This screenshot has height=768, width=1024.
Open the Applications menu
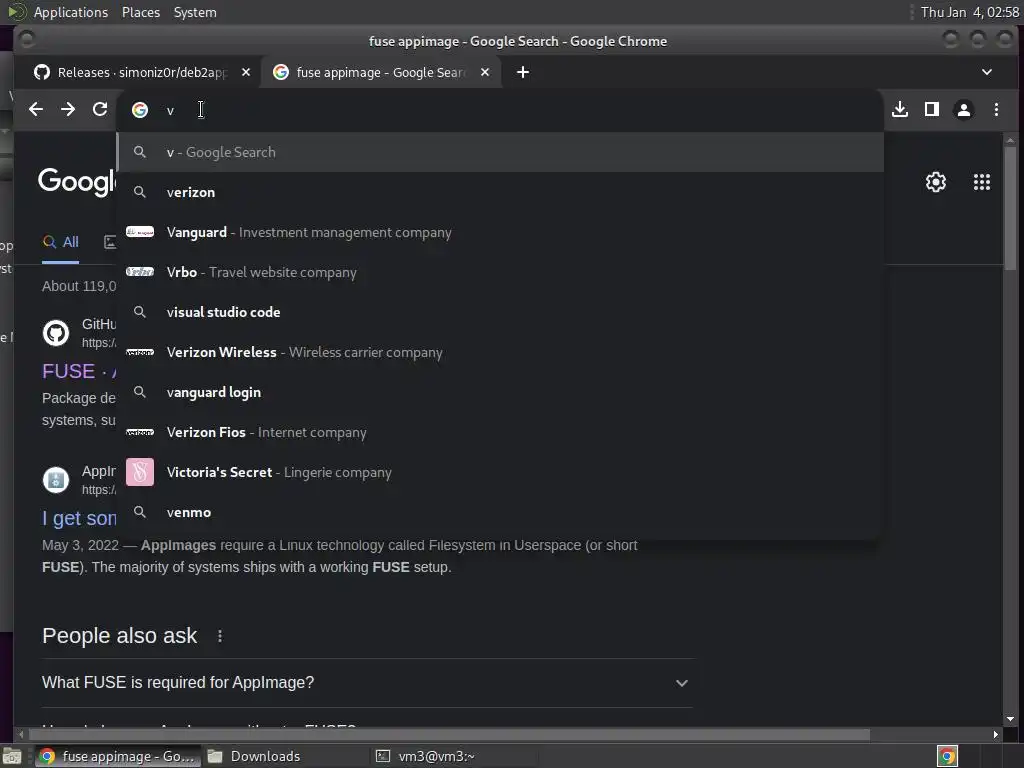pyautogui.click(x=71, y=12)
